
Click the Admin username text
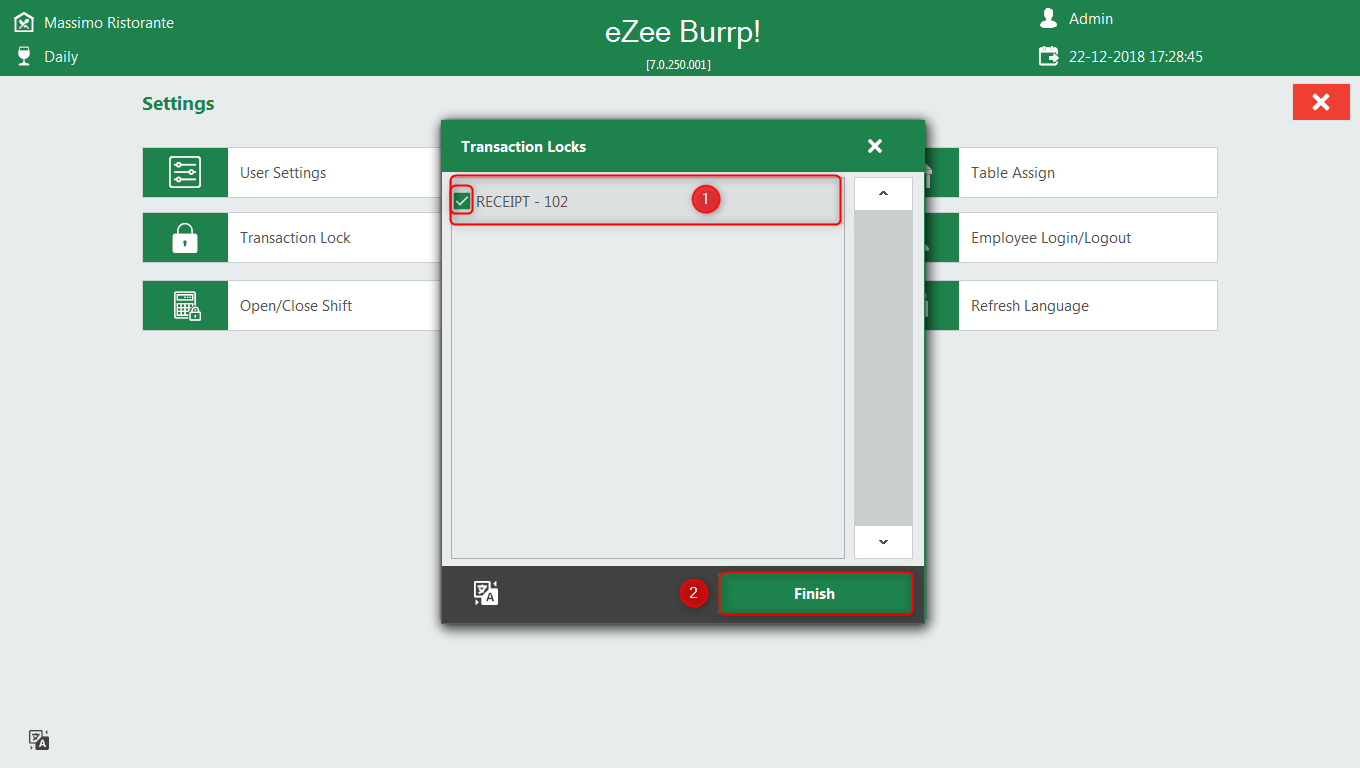1091,19
